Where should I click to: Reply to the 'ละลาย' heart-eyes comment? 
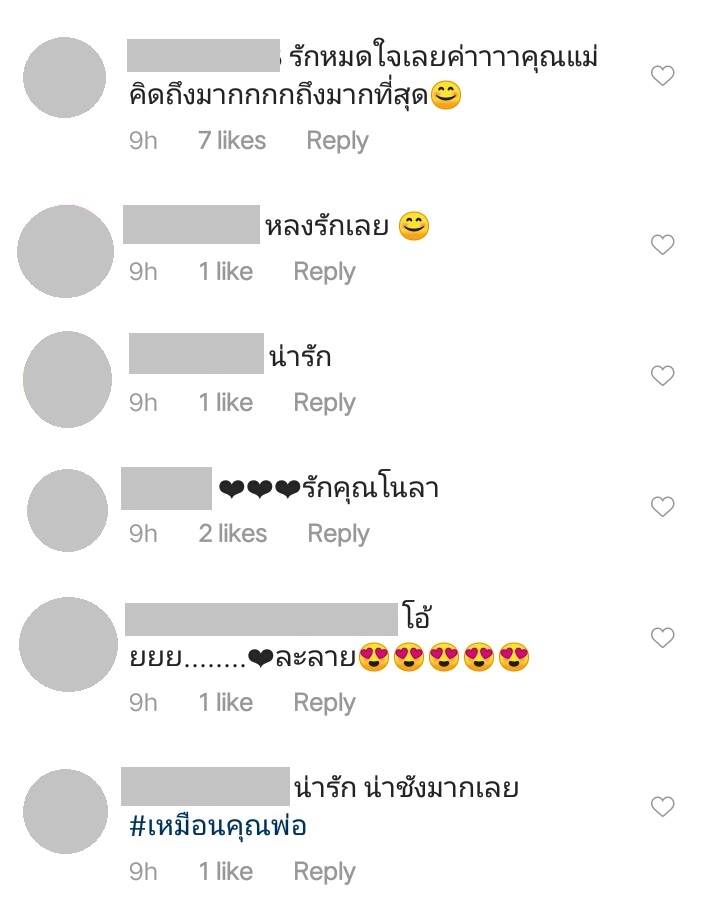(325, 703)
